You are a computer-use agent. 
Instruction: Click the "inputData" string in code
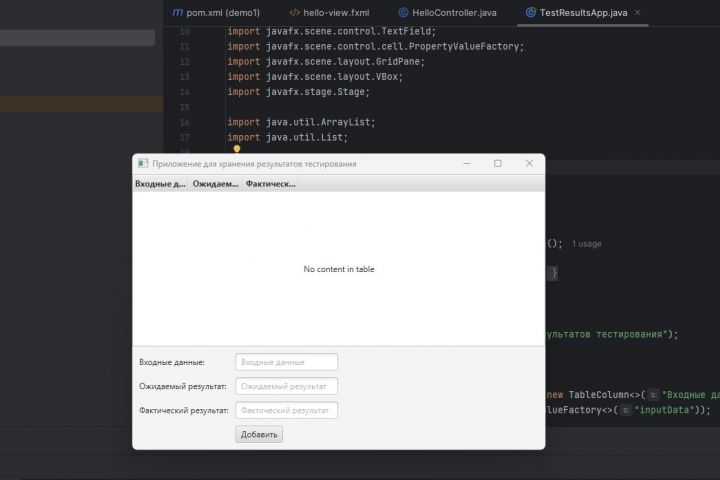coord(666,410)
